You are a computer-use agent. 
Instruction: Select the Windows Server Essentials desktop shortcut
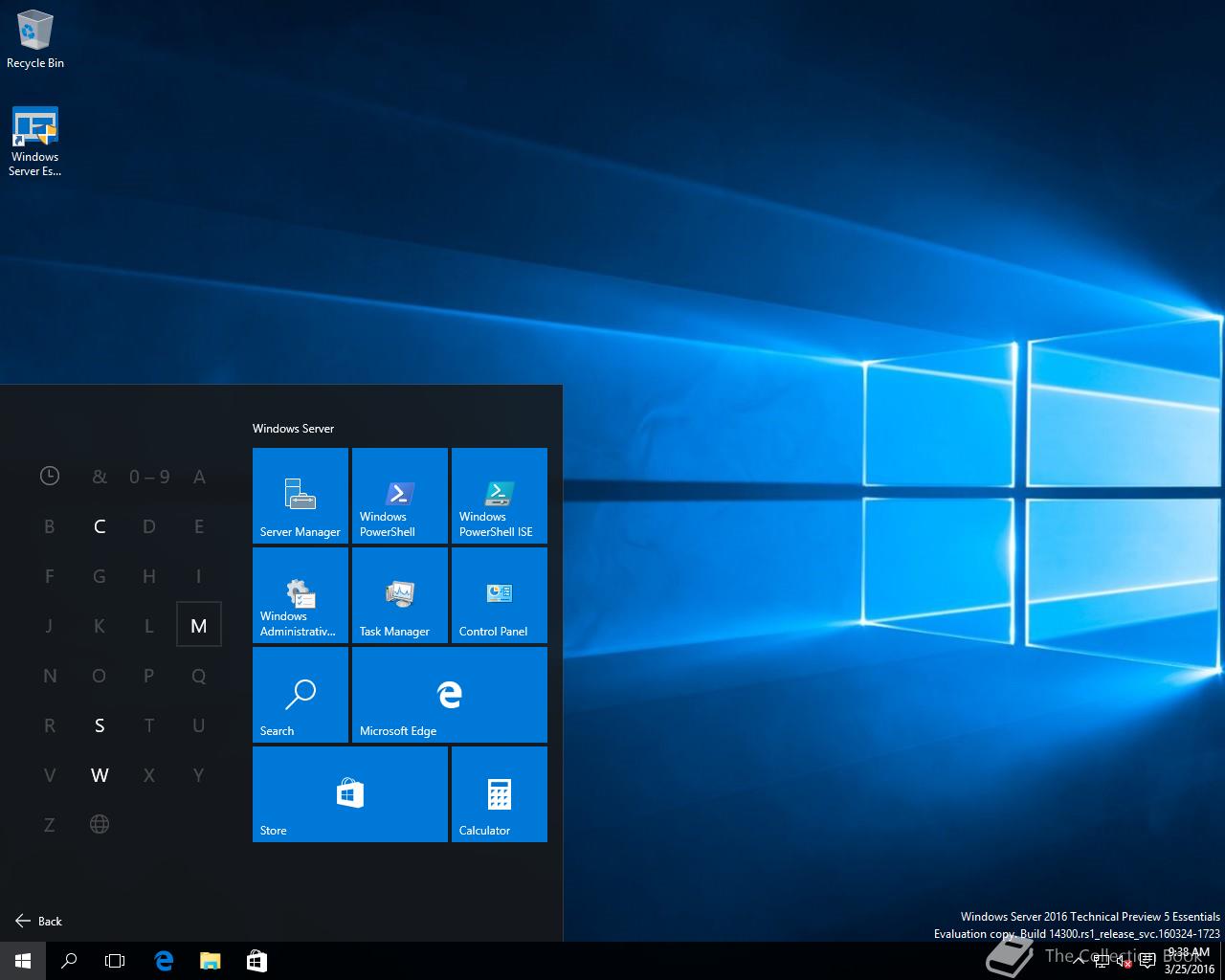pyautogui.click(x=35, y=142)
